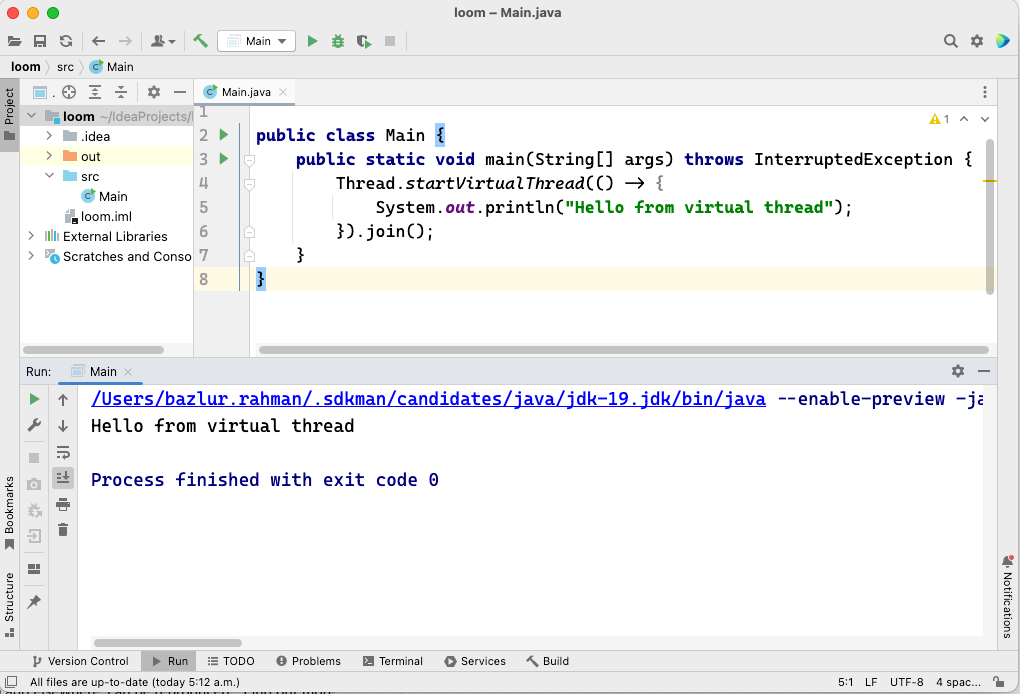This screenshot has height=694, width=1020.
Task: Switch to the Terminal tab
Action: (x=393, y=661)
